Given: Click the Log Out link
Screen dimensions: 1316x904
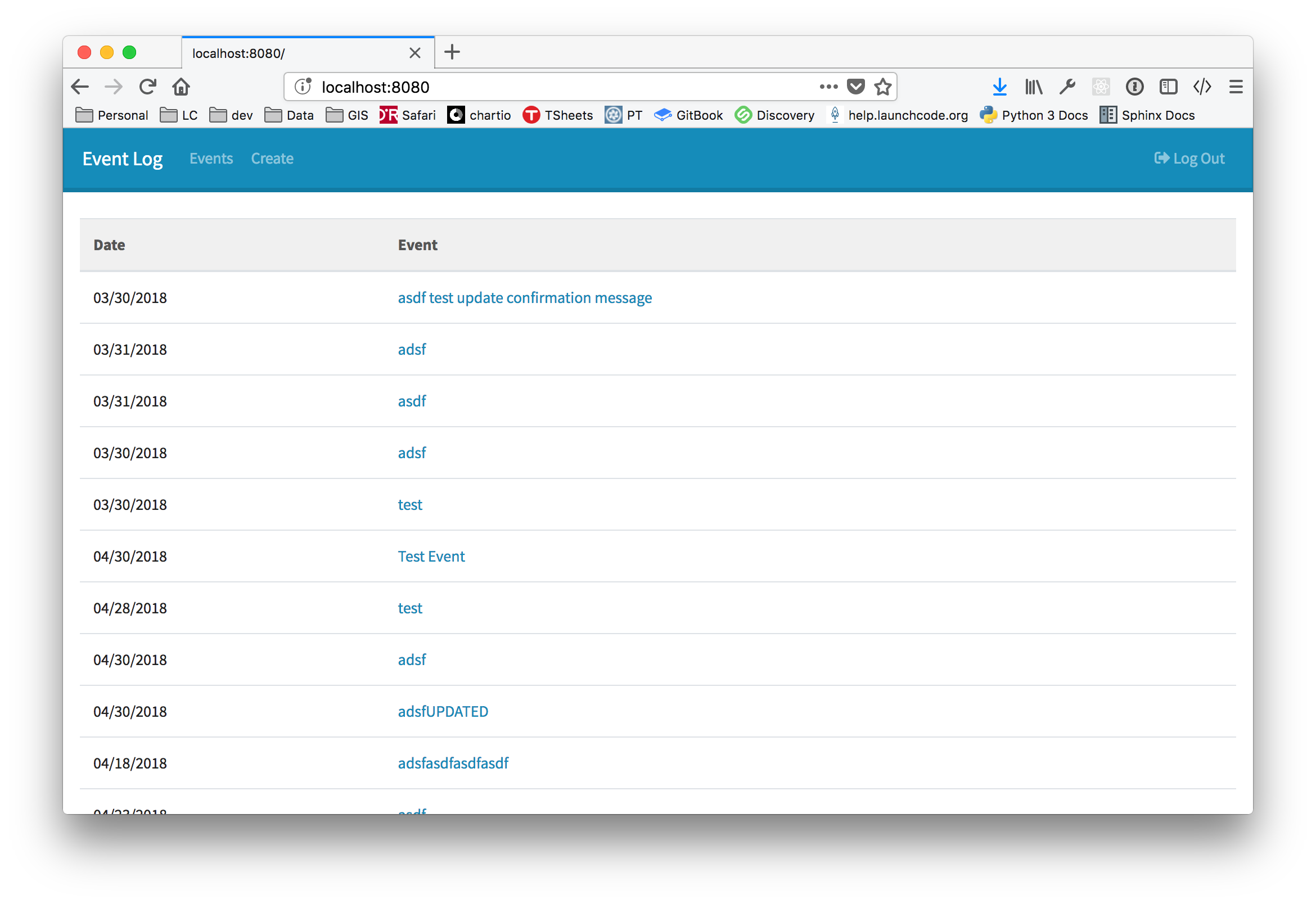Looking at the screenshot, I should tap(1189, 159).
